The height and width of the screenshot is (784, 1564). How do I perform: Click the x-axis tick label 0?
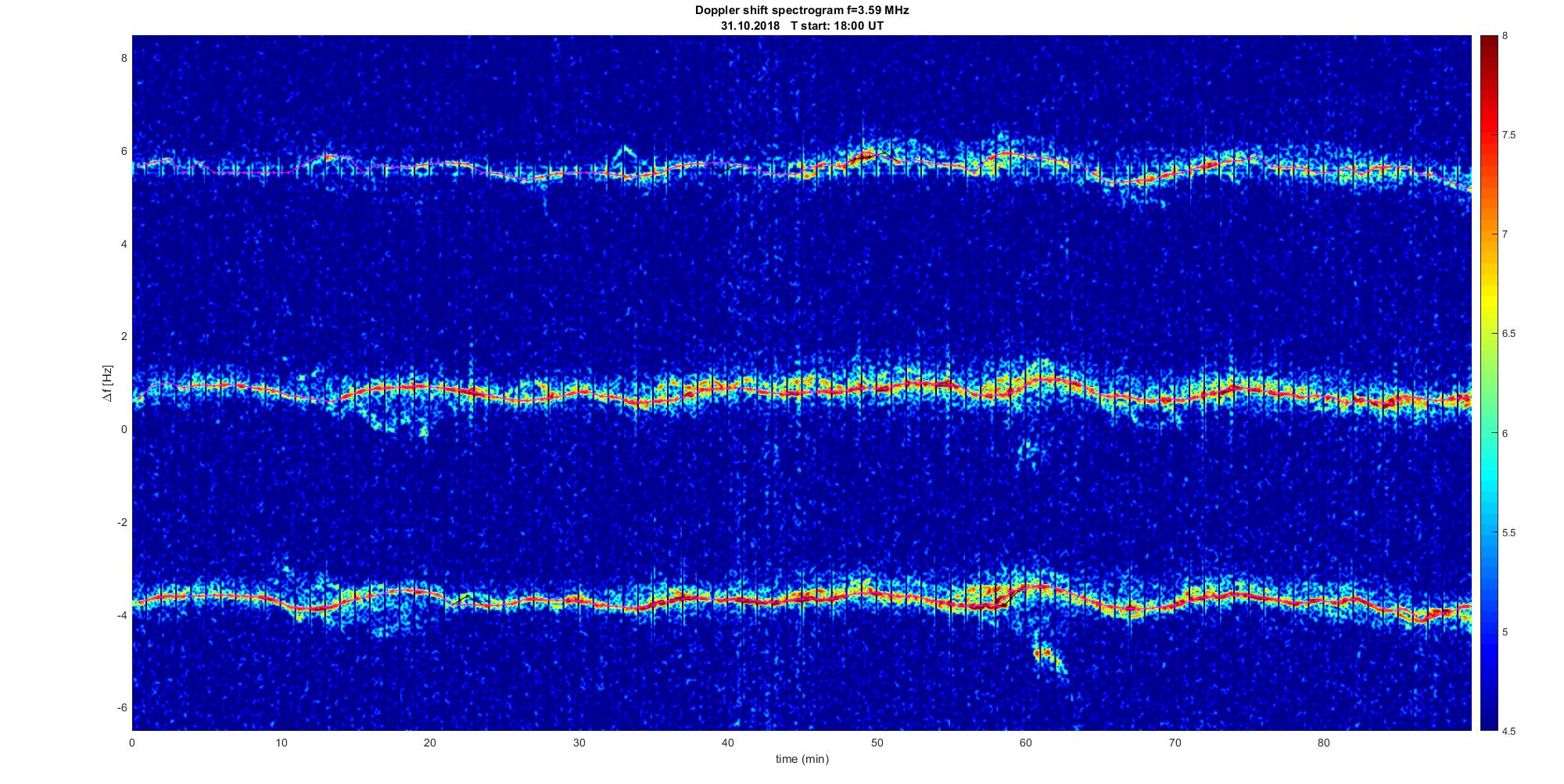point(132,743)
